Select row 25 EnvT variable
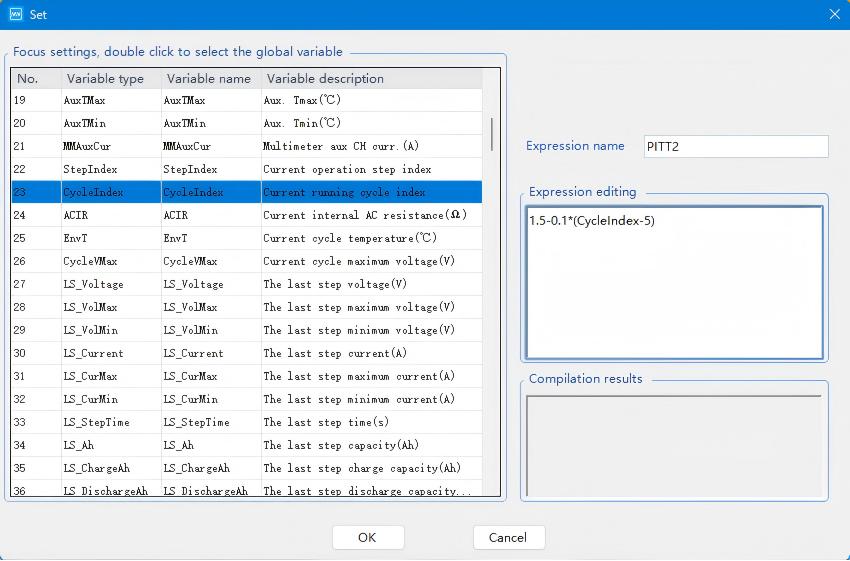This screenshot has width=850, height=561. (x=247, y=238)
